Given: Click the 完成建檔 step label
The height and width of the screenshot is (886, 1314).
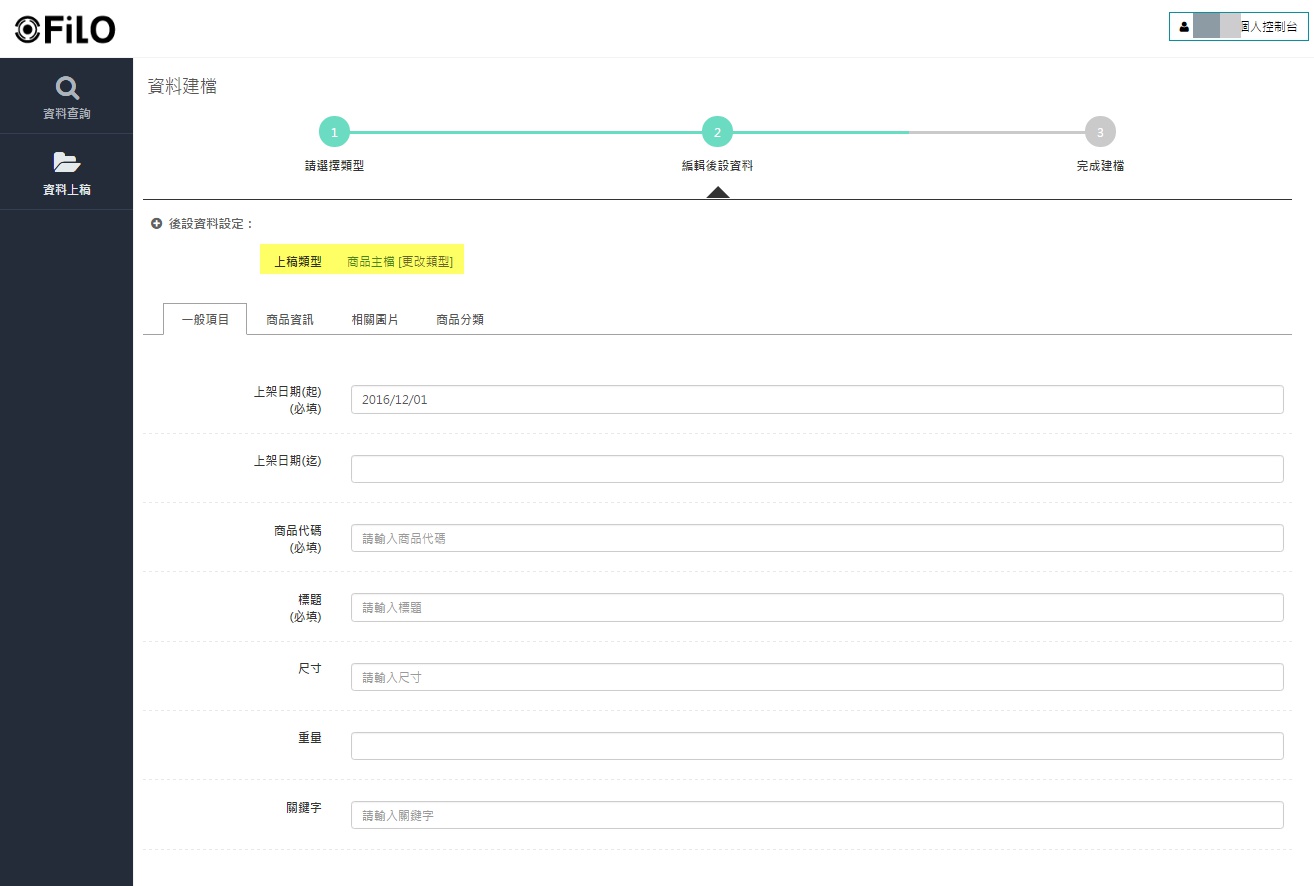Looking at the screenshot, I should 1100,166.
